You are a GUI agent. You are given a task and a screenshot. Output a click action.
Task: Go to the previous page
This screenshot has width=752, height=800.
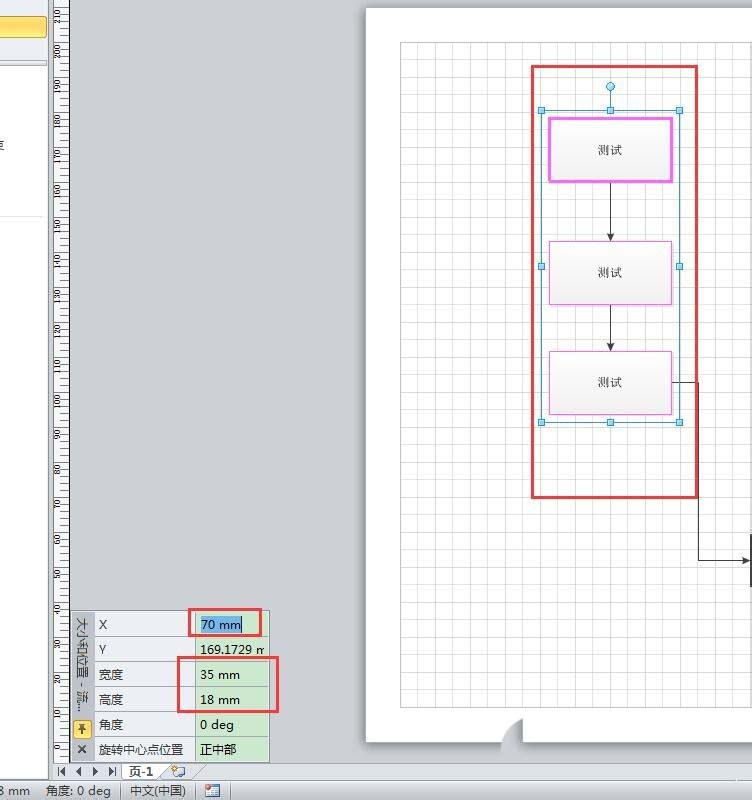coord(79,771)
